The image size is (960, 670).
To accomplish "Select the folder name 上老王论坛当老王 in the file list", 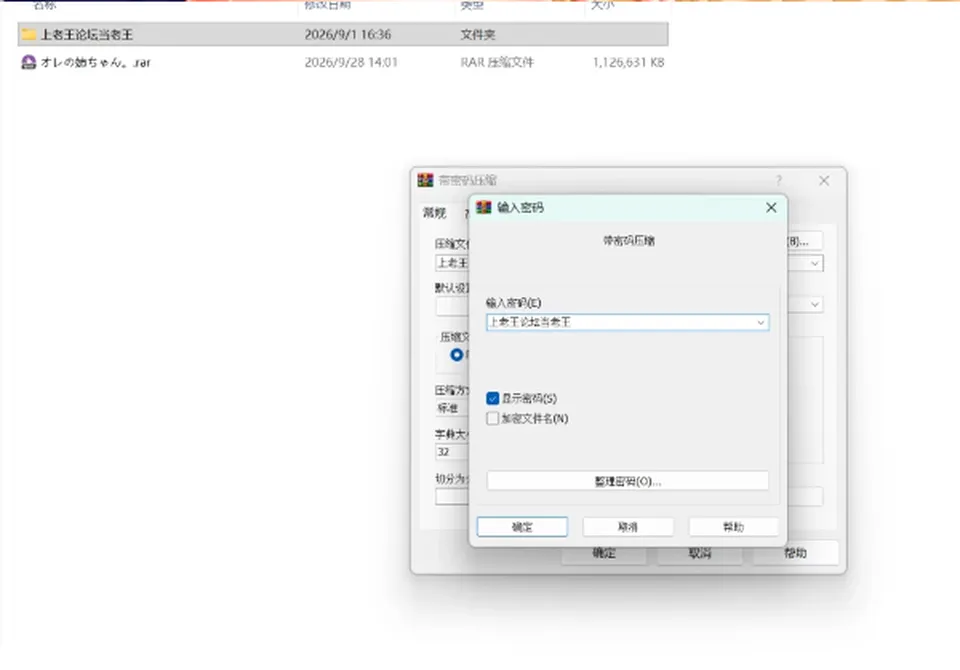I will (x=86, y=35).
